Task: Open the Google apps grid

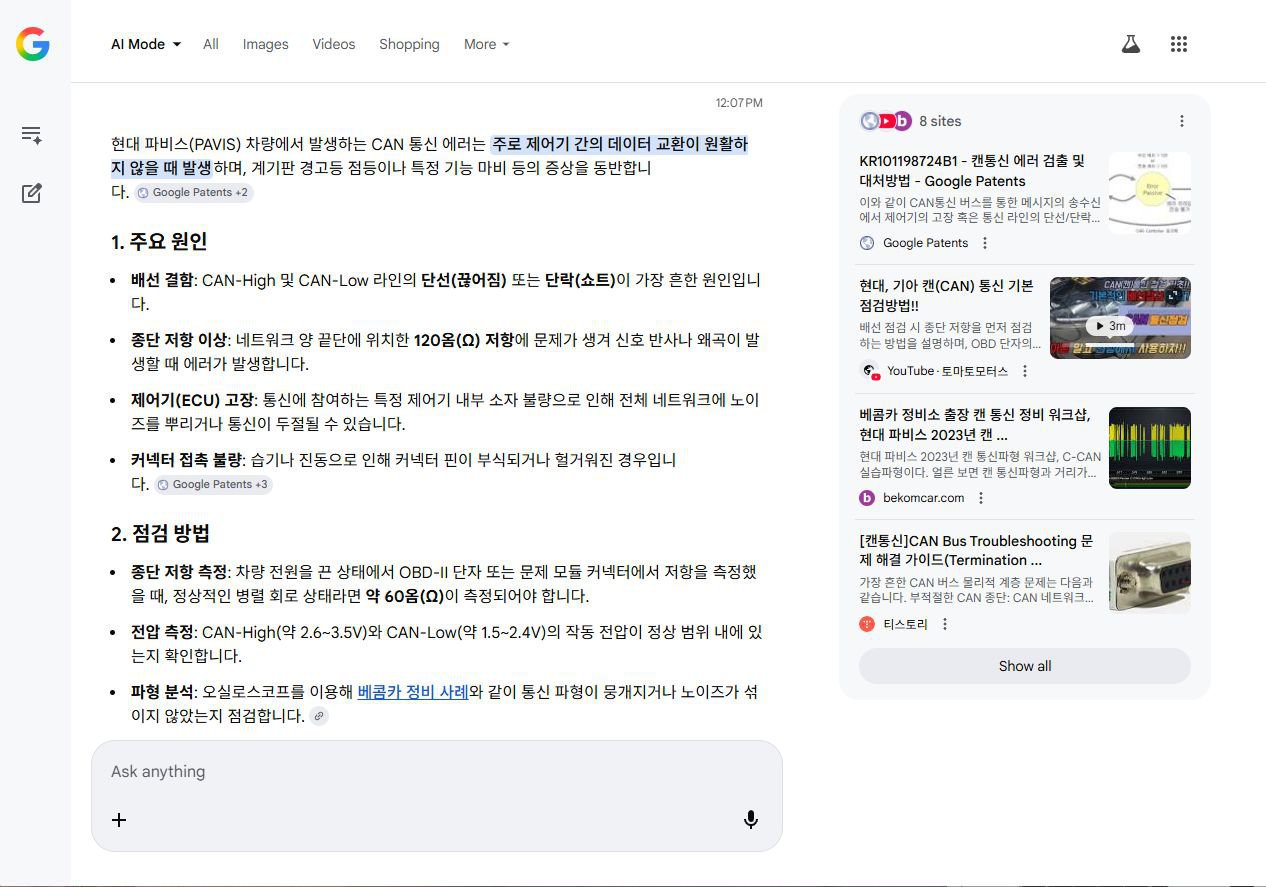Action: pos(1178,44)
